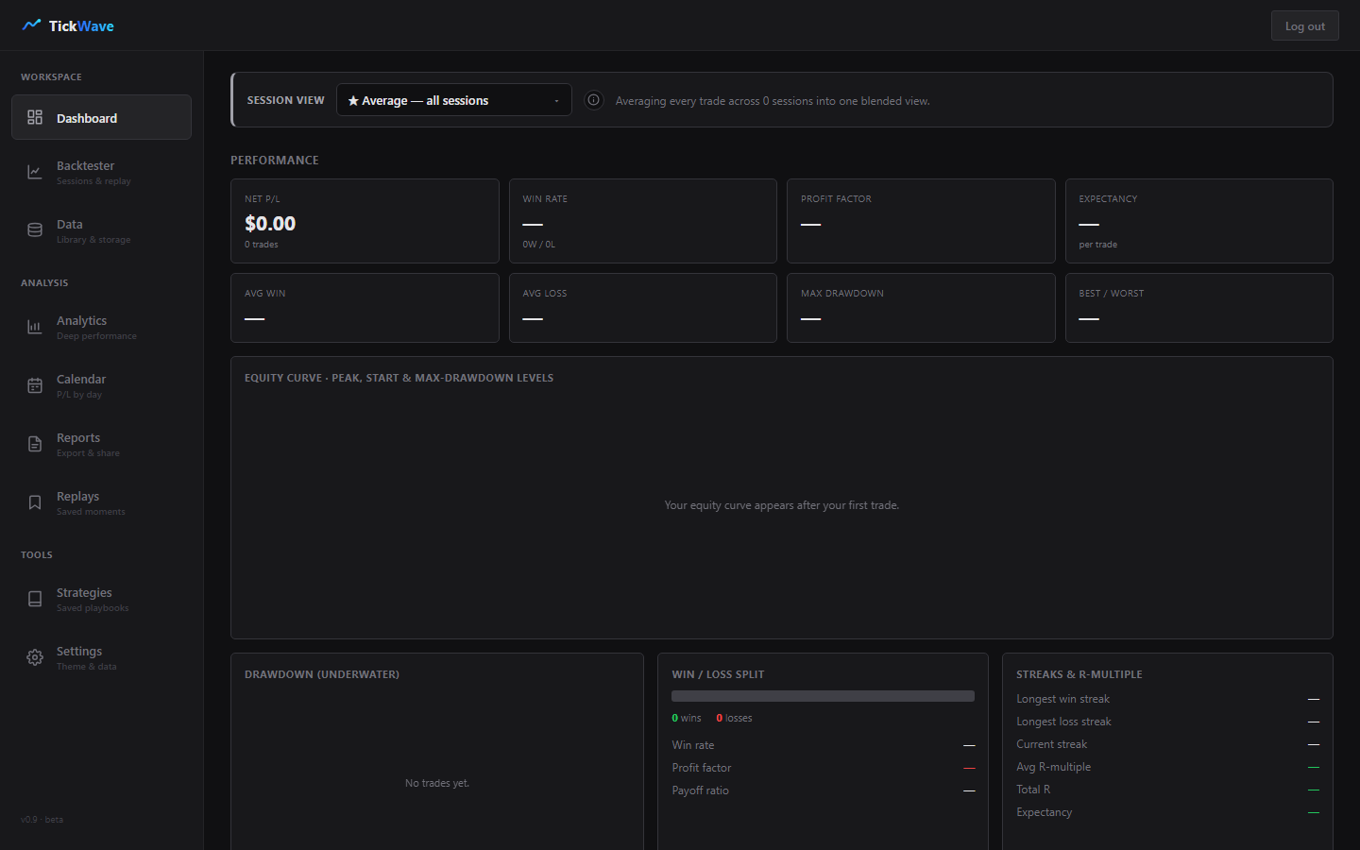Select the Profit Factor card
The height and width of the screenshot is (850, 1360).
[x=921, y=221]
